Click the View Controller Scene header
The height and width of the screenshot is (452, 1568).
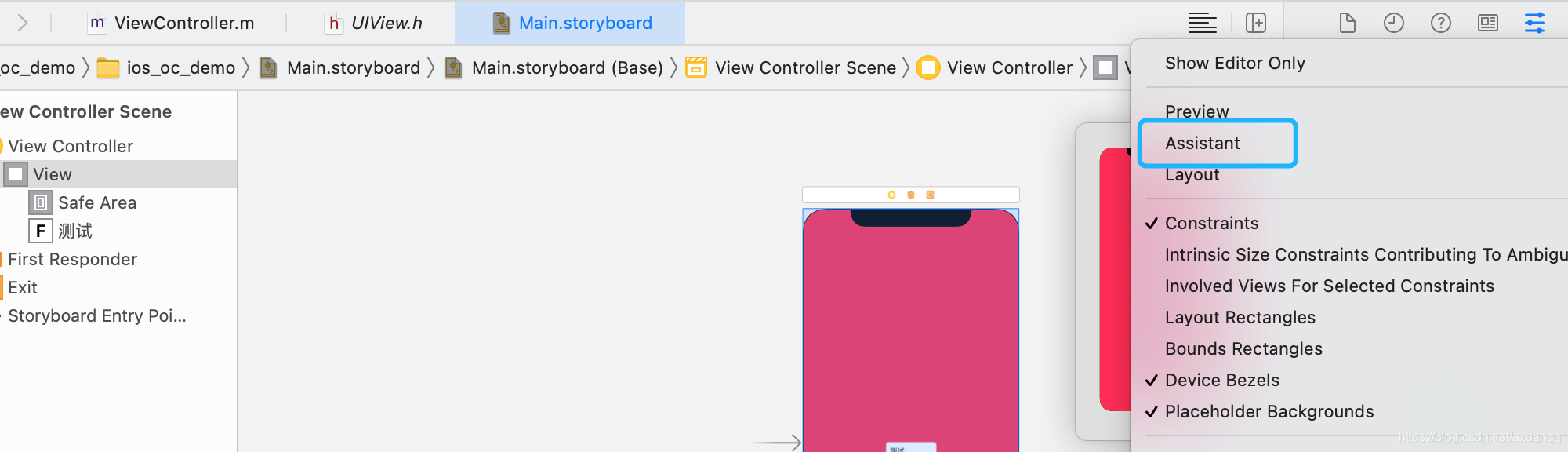(x=85, y=111)
